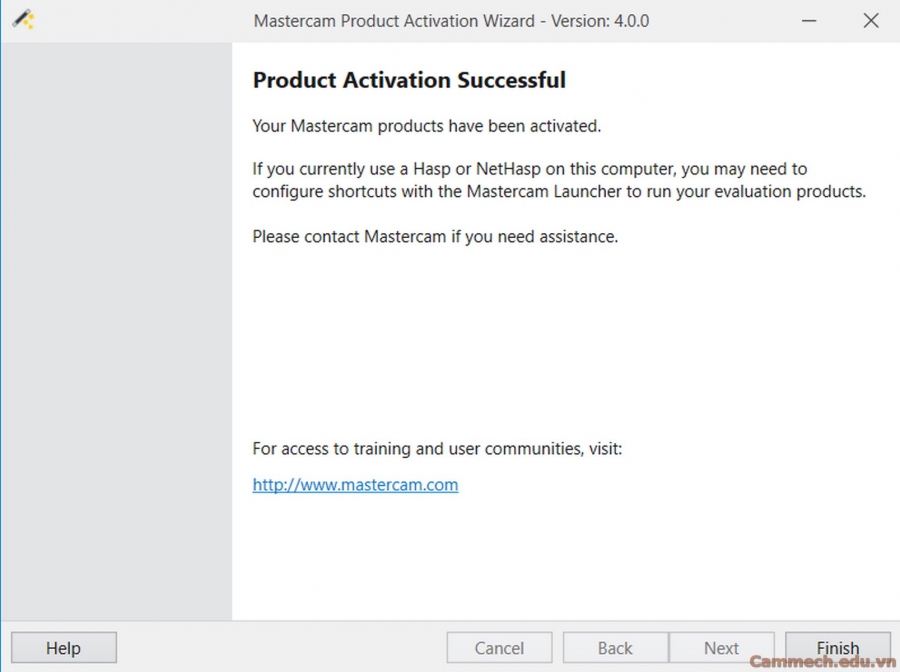This screenshot has width=900, height=672.
Task: Open the http://www.mastercam.com link
Action: tap(355, 485)
